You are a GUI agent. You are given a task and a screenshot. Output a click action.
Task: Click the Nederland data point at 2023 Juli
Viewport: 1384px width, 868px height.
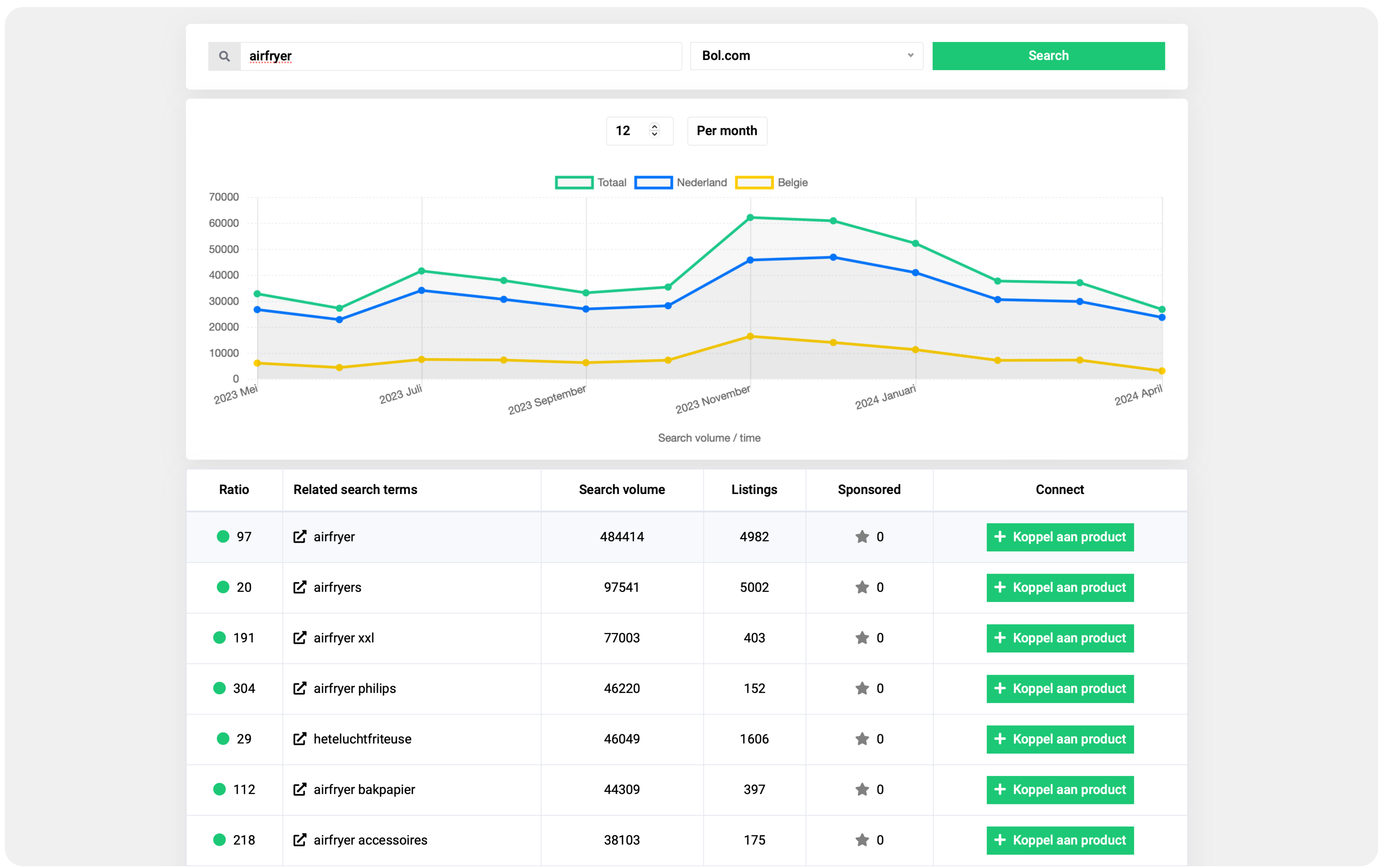tap(422, 290)
